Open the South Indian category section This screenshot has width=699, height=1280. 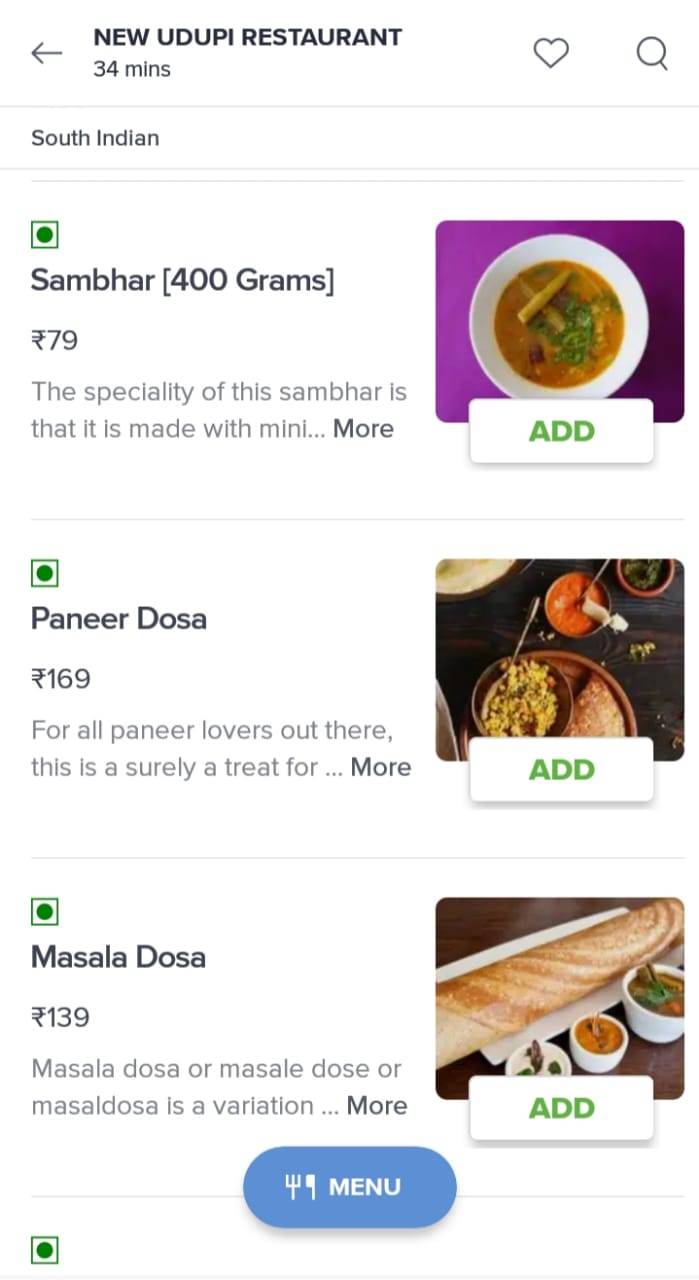point(95,138)
